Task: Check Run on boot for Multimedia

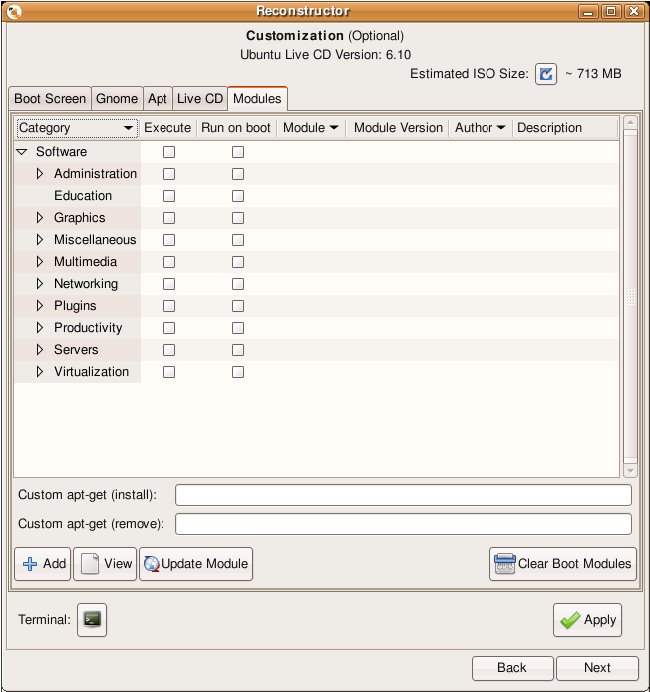Action: click(x=238, y=262)
